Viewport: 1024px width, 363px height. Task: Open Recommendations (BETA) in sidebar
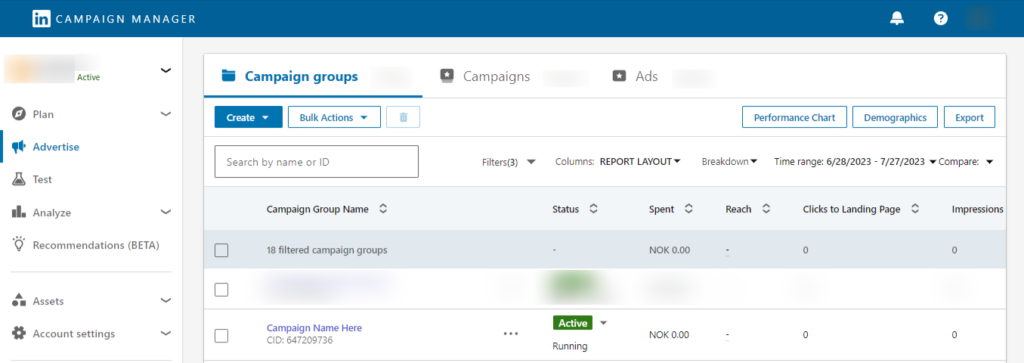[96, 245]
